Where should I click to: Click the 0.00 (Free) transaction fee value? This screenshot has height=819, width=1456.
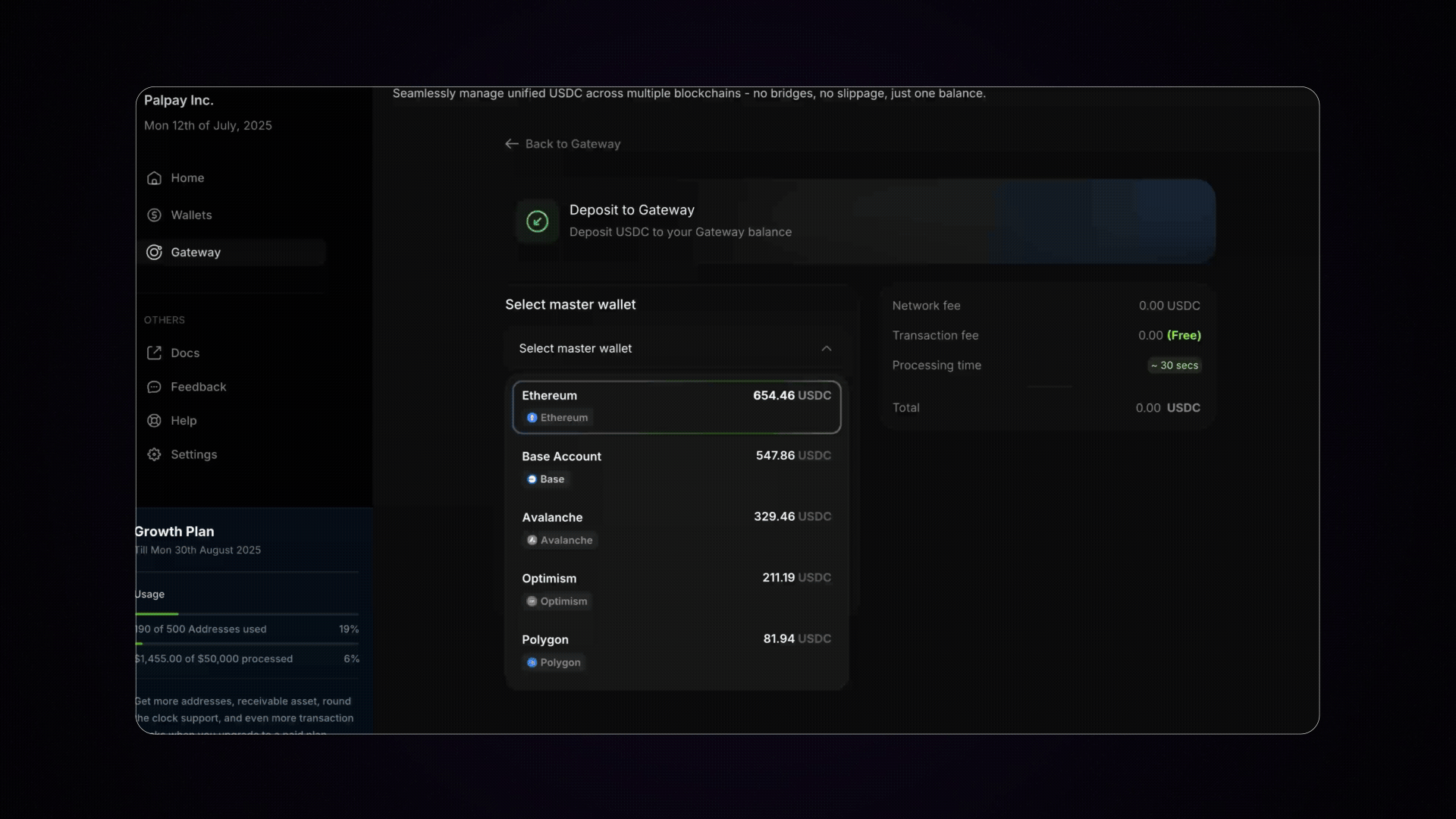[1169, 335]
